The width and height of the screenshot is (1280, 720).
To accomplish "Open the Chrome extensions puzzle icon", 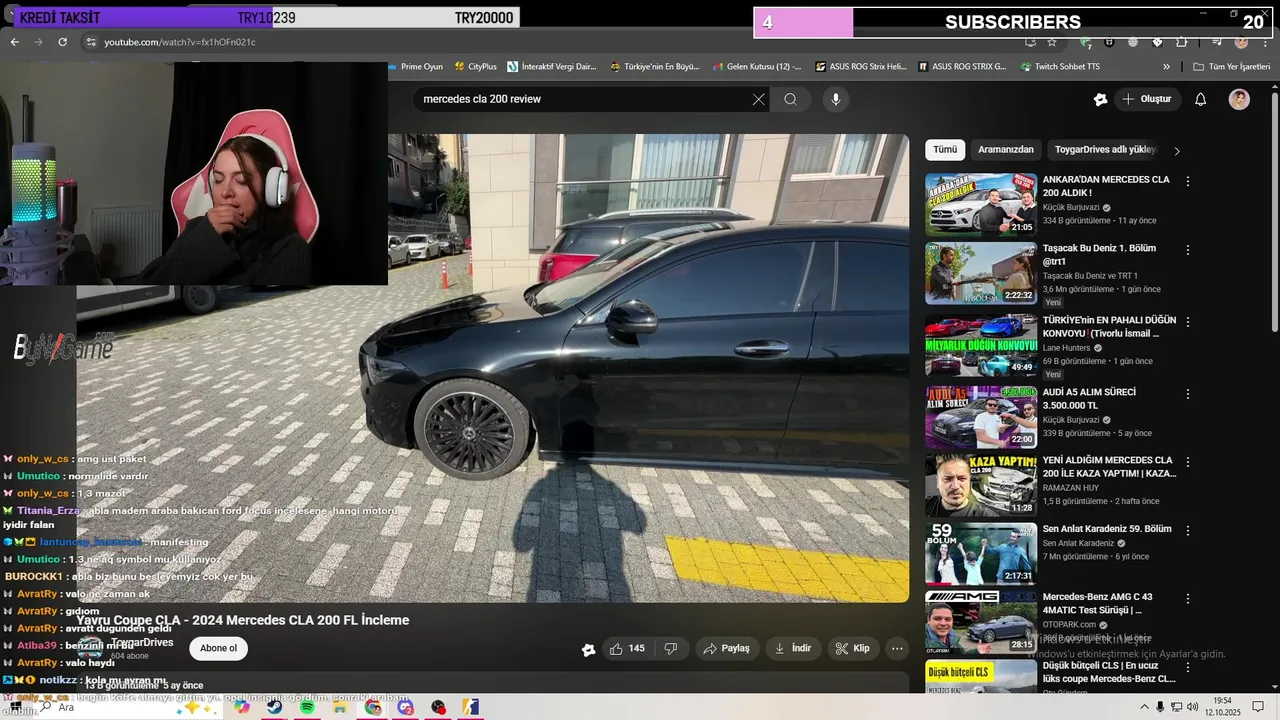I will click(1181, 42).
